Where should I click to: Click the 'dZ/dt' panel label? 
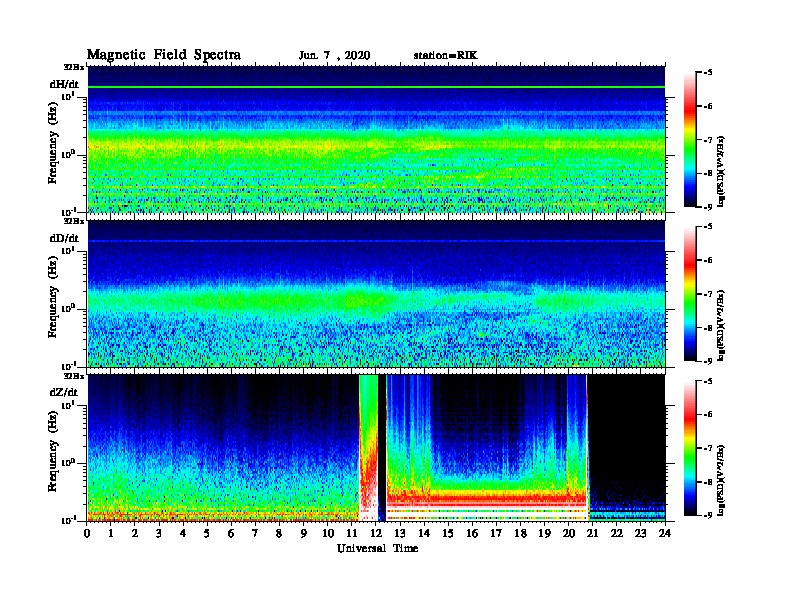click(x=64, y=392)
